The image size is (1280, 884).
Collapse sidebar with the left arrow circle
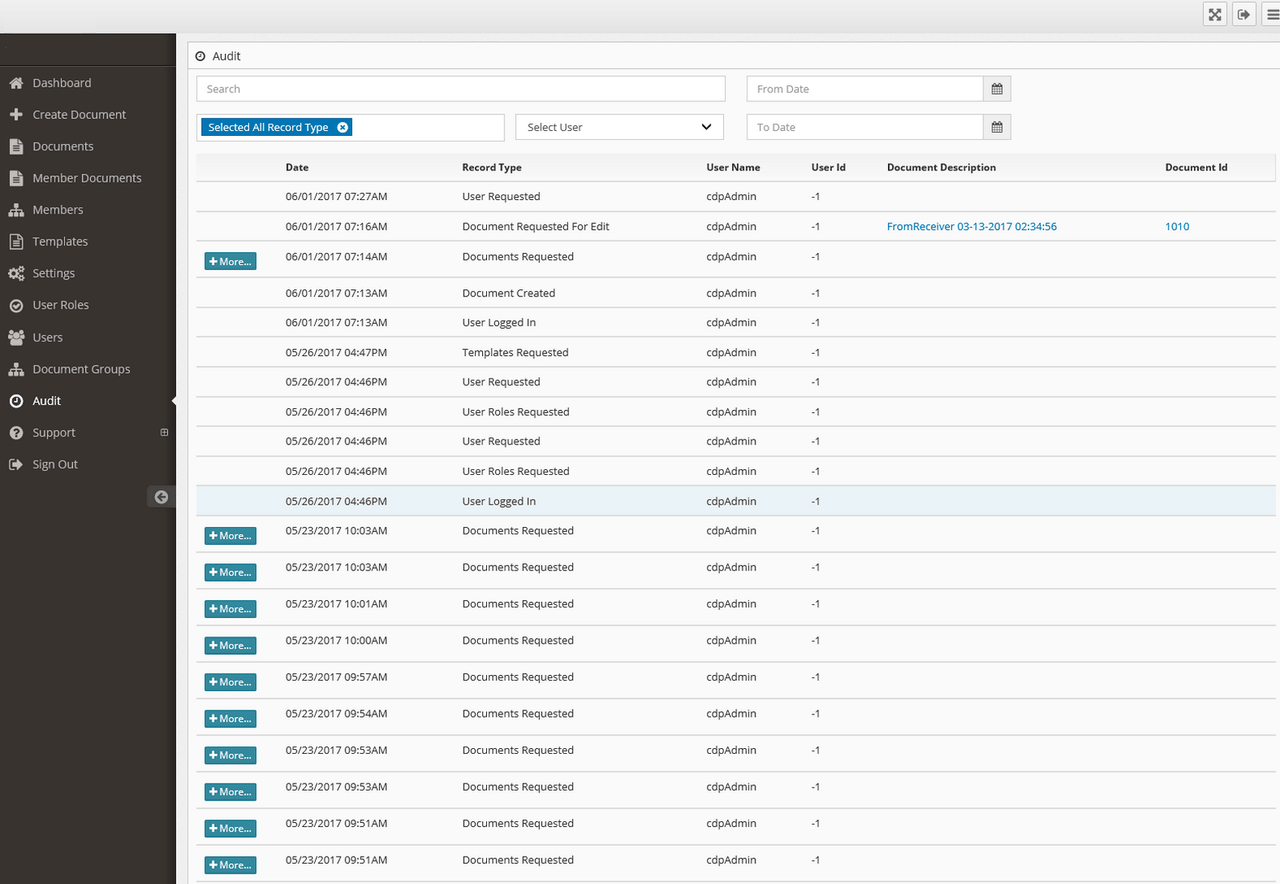tap(161, 497)
